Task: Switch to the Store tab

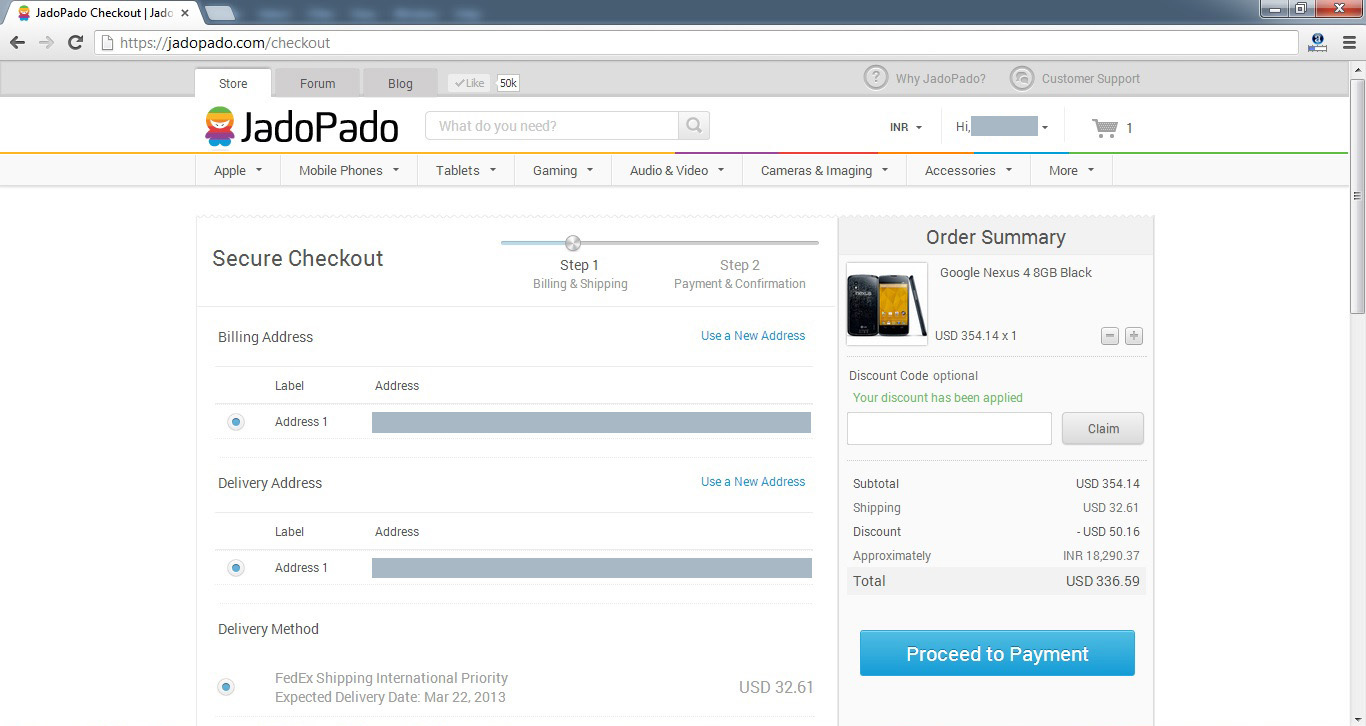Action: pyautogui.click(x=233, y=83)
